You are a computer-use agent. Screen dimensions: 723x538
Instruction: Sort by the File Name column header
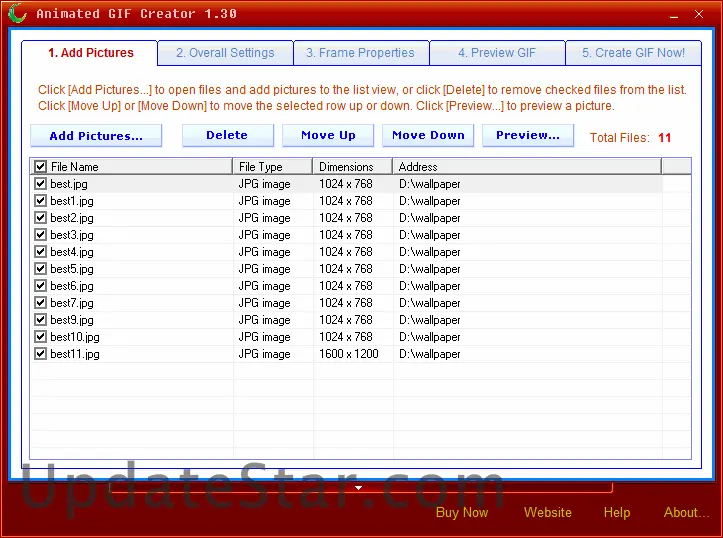pos(131,166)
